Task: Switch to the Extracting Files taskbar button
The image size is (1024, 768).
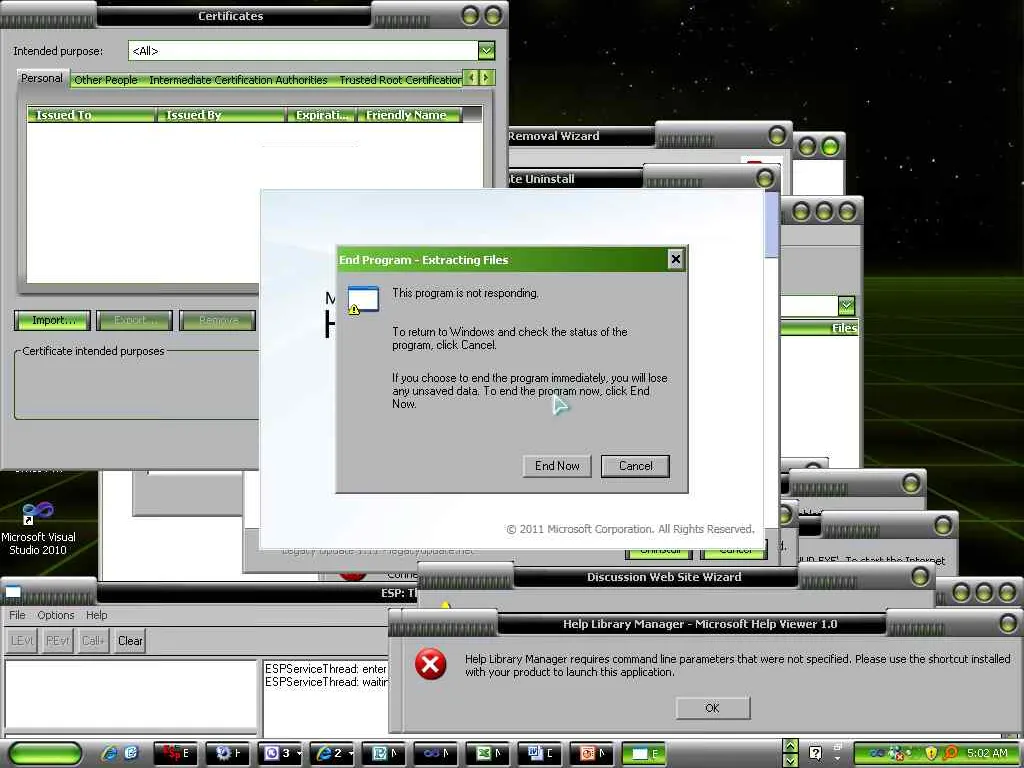Action: pyautogui.click(x=644, y=753)
